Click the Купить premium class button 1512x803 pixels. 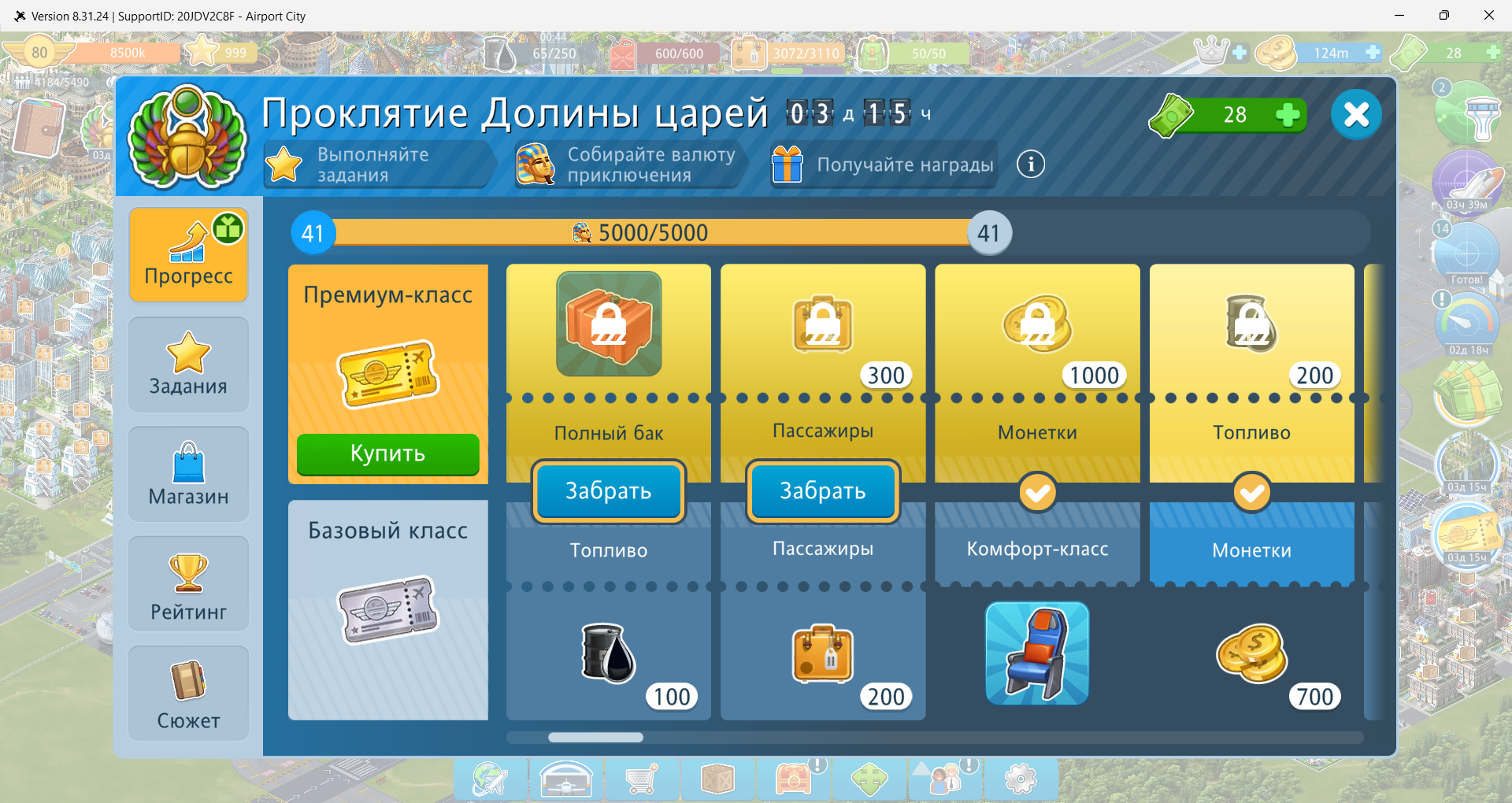(x=387, y=453)
